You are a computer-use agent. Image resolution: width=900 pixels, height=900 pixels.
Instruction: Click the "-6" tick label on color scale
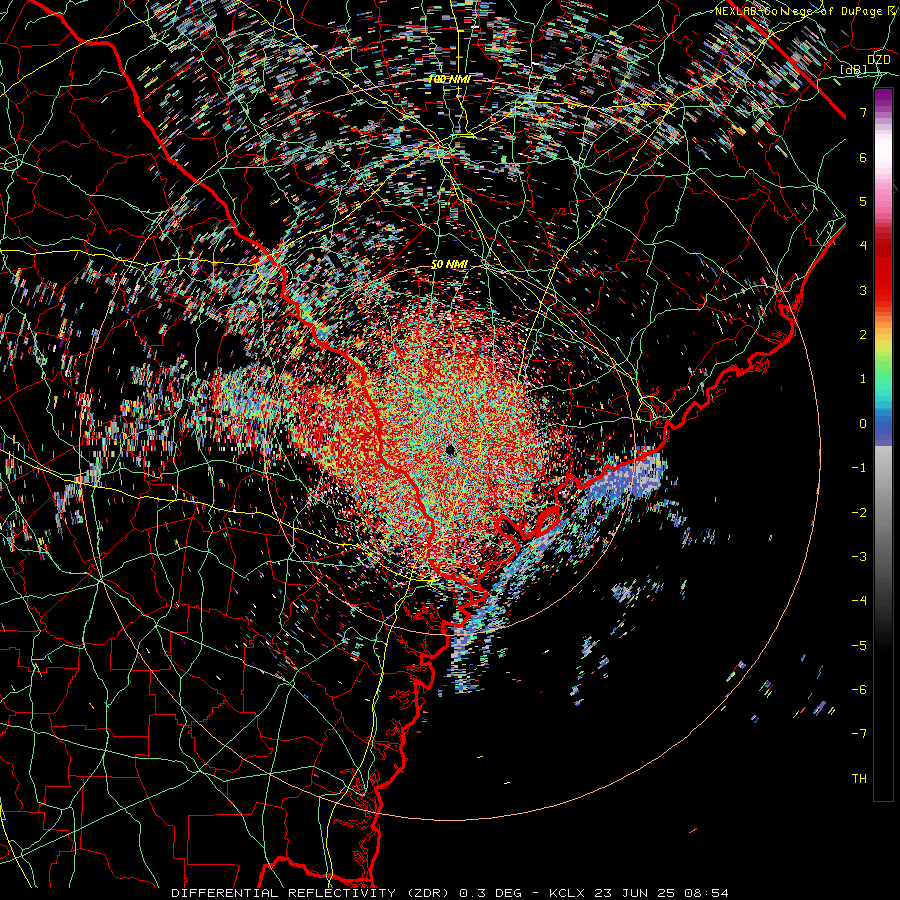[x=859, y=689]
